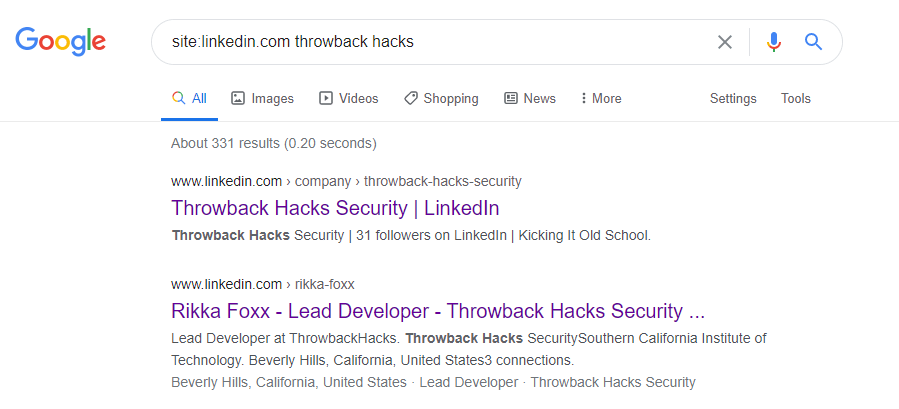
Task: Switch to the News tab label
Action: 539,98
